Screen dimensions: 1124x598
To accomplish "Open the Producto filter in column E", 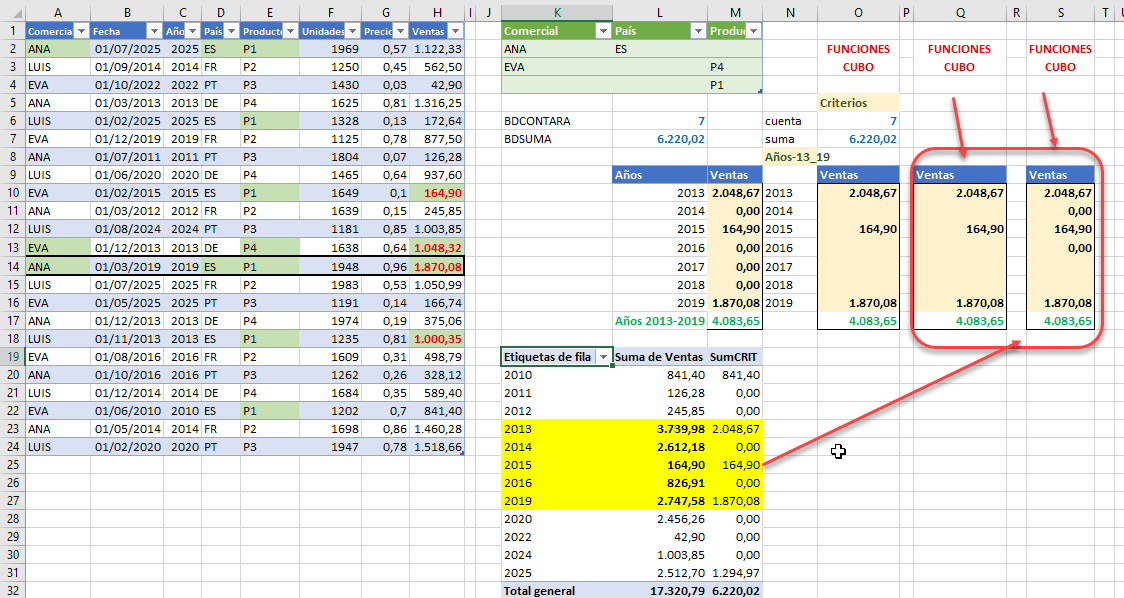I will (288, 31).
